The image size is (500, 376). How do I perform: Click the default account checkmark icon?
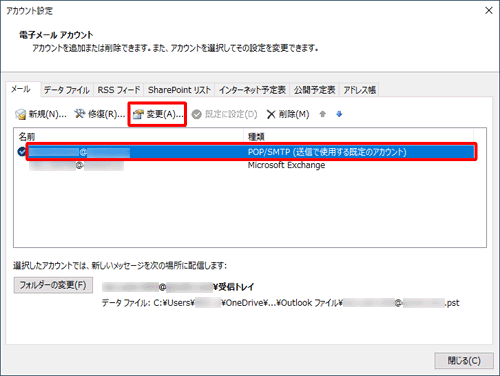[x=22, y=152]
